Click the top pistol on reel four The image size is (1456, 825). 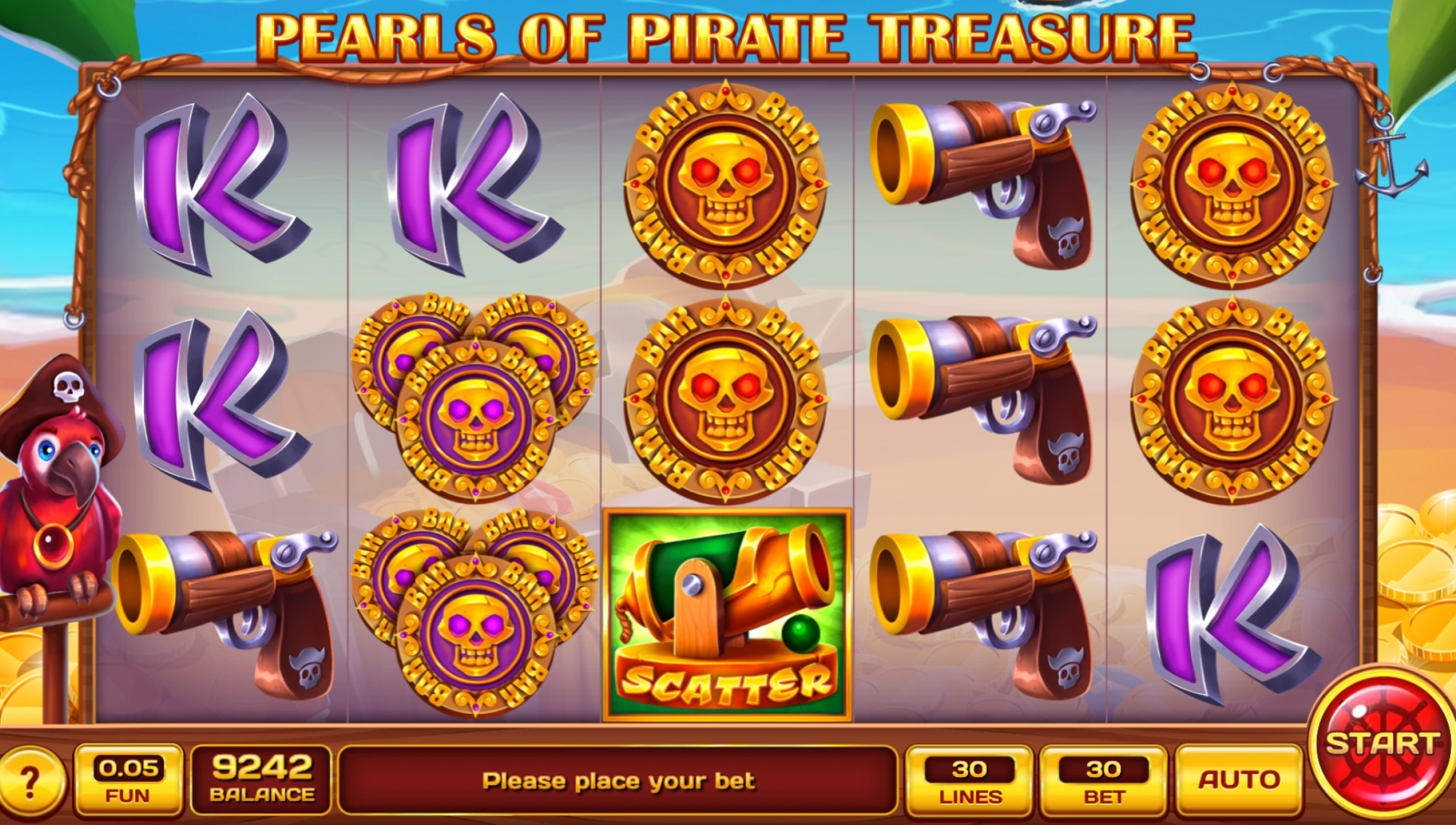(983, 182)
